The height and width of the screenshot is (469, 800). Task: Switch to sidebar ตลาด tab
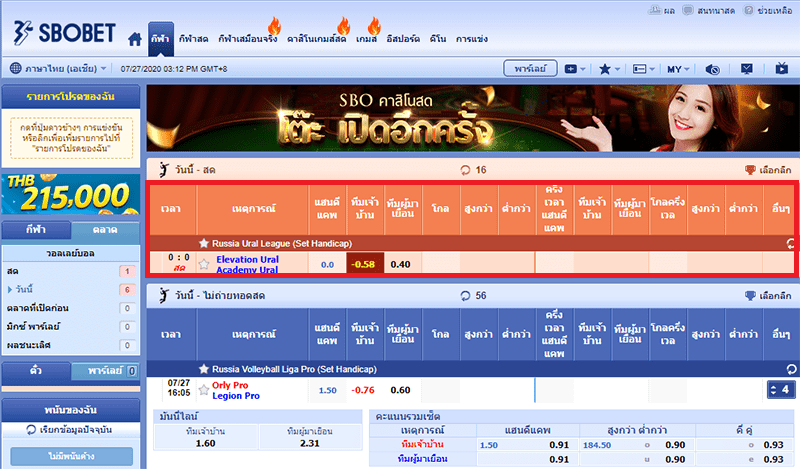(x=105, y=230)
